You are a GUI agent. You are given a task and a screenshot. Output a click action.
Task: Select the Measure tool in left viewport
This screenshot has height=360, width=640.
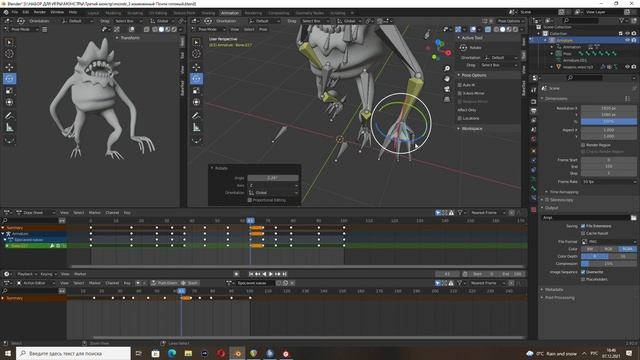click(x=9, y=128)
